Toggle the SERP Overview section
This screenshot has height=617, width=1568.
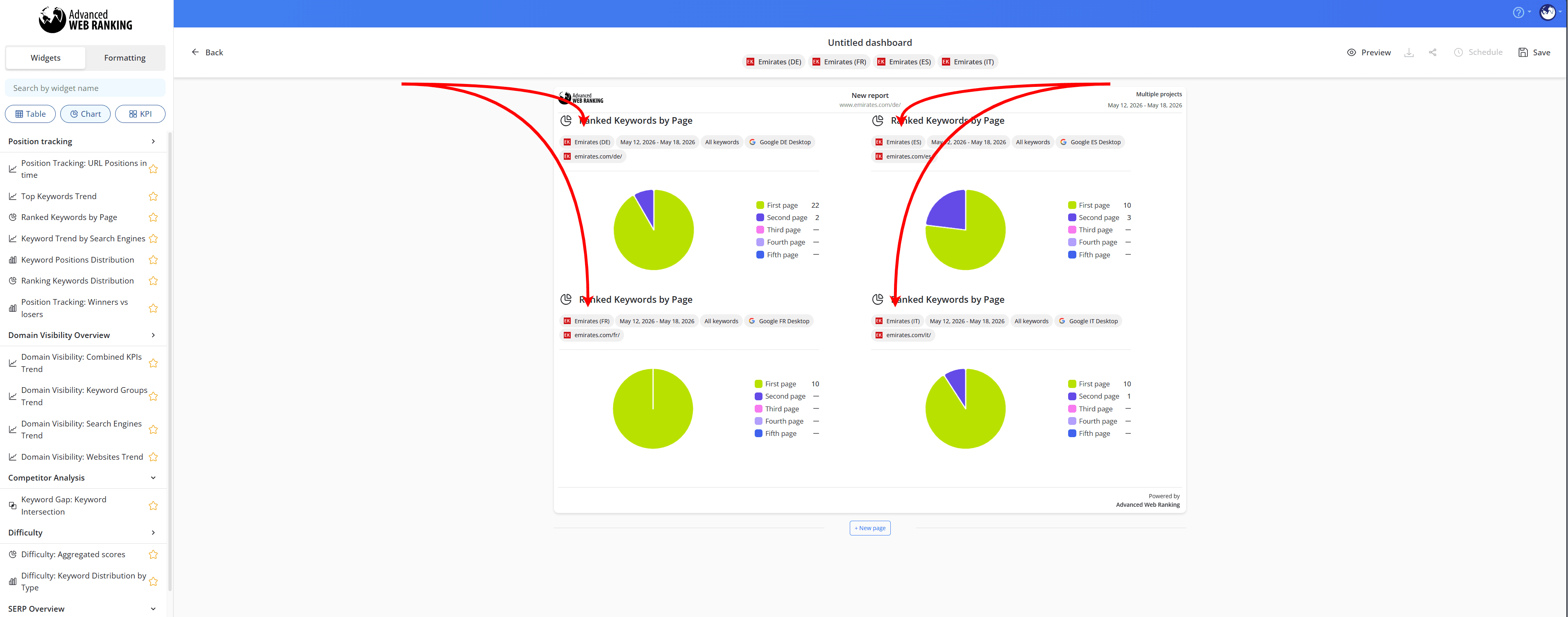153,608
